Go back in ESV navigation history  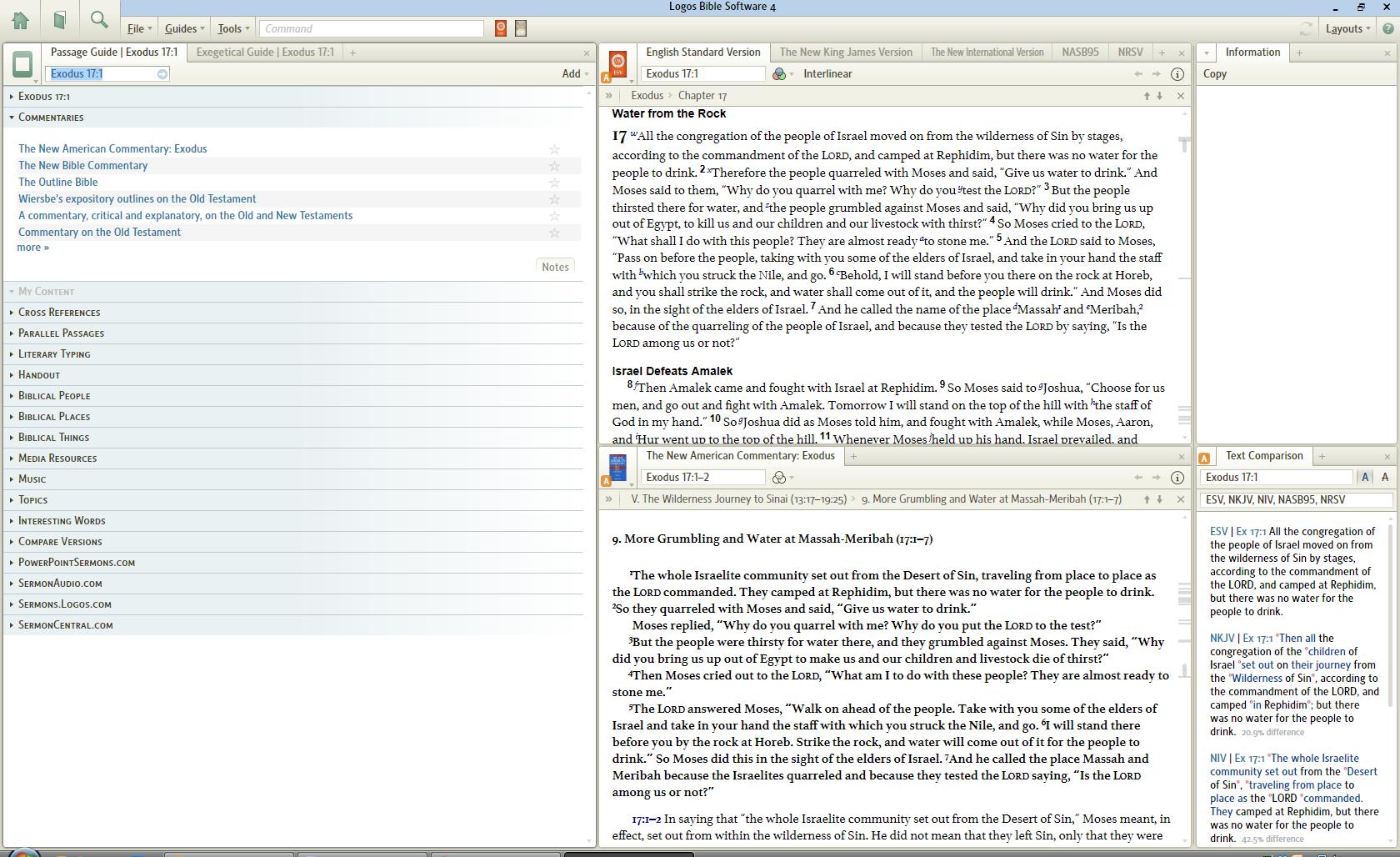coord(1138,74)
